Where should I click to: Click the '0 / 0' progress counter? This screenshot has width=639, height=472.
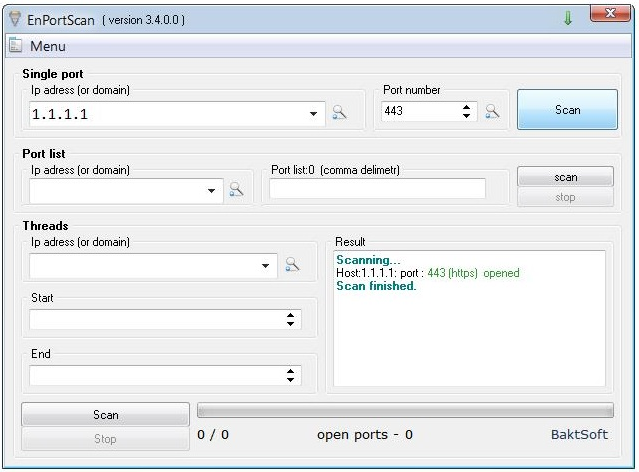pos(213,435)
